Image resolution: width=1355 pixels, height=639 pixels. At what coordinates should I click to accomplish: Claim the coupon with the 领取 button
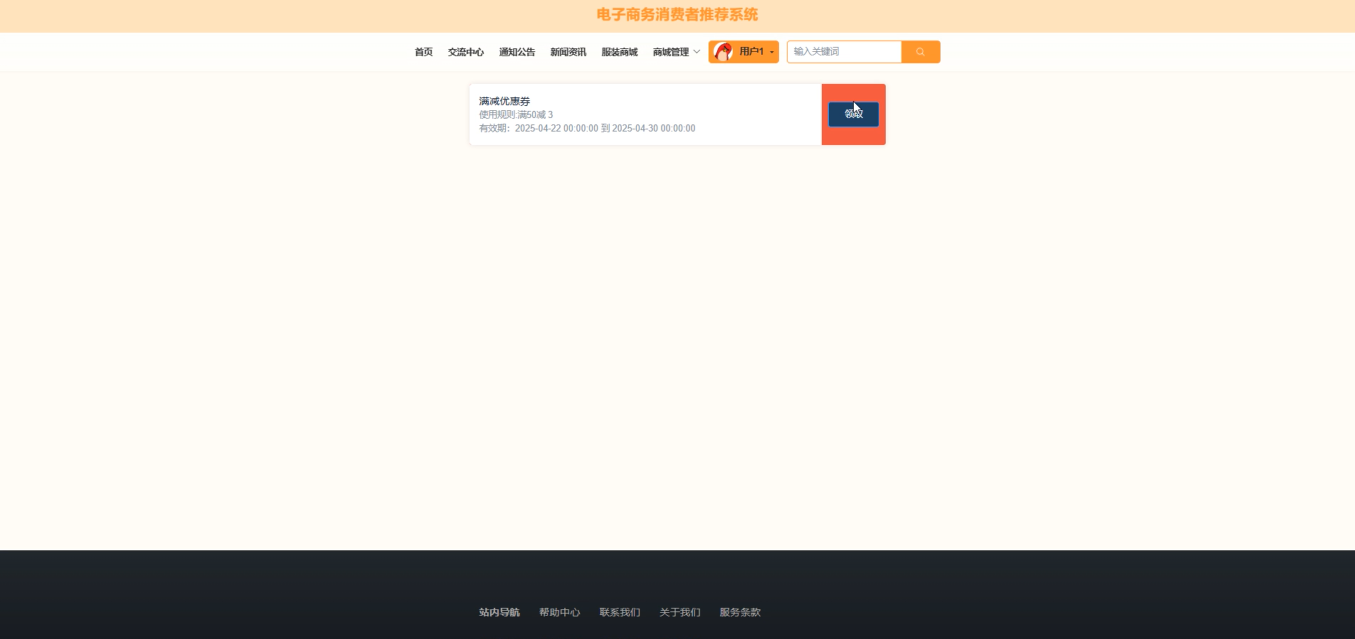click(853, 114)
